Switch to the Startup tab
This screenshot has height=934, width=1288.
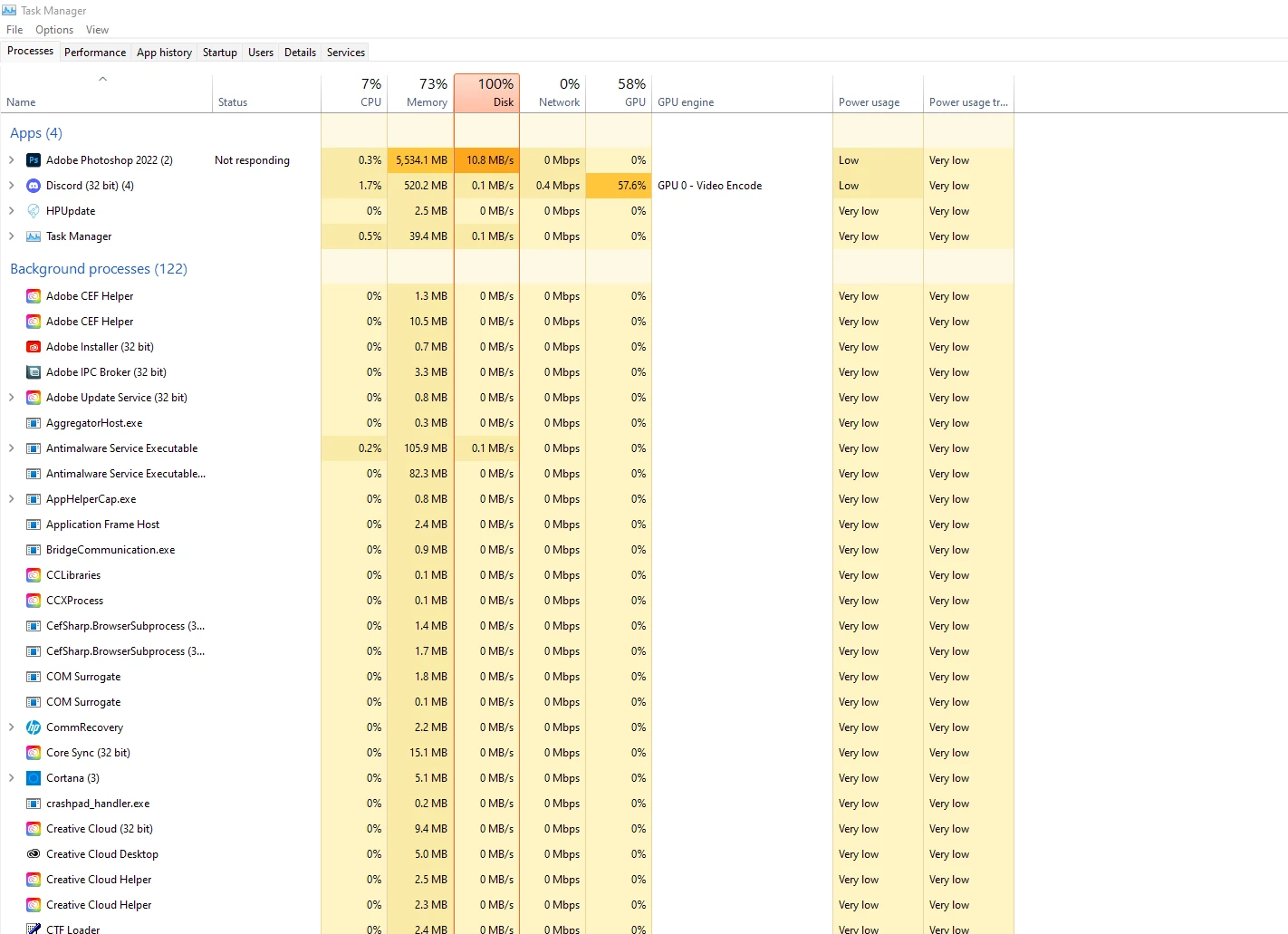tap(220, 53)
